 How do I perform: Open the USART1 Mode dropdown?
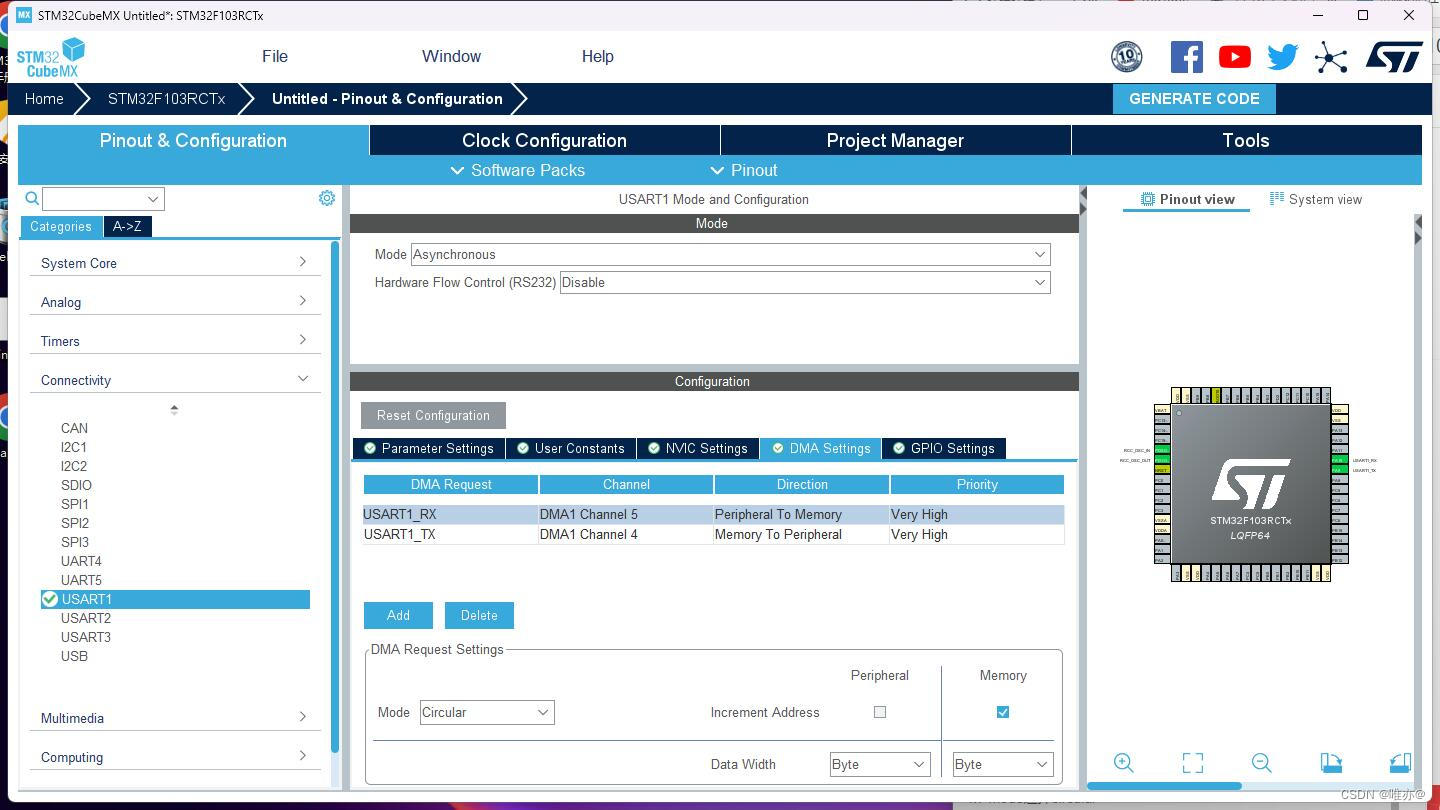(x=730, y=255)
